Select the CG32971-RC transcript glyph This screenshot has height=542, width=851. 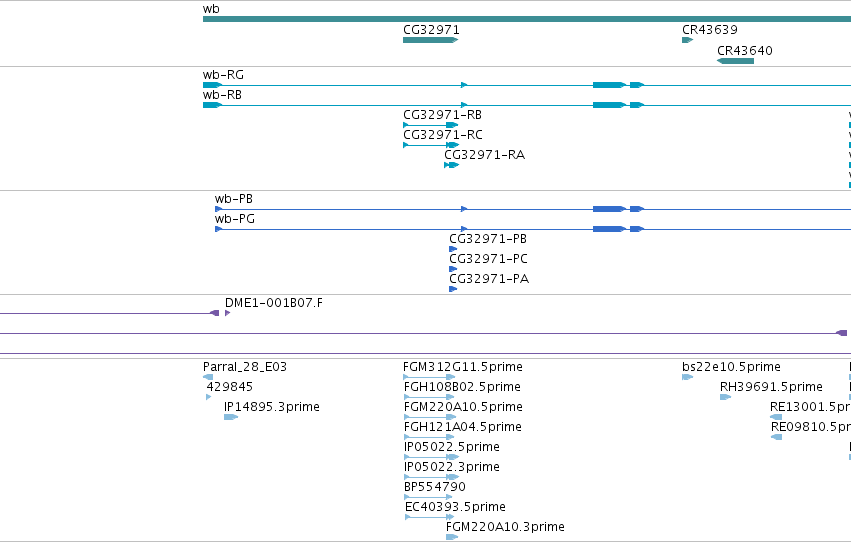click(x=431, y=145)
